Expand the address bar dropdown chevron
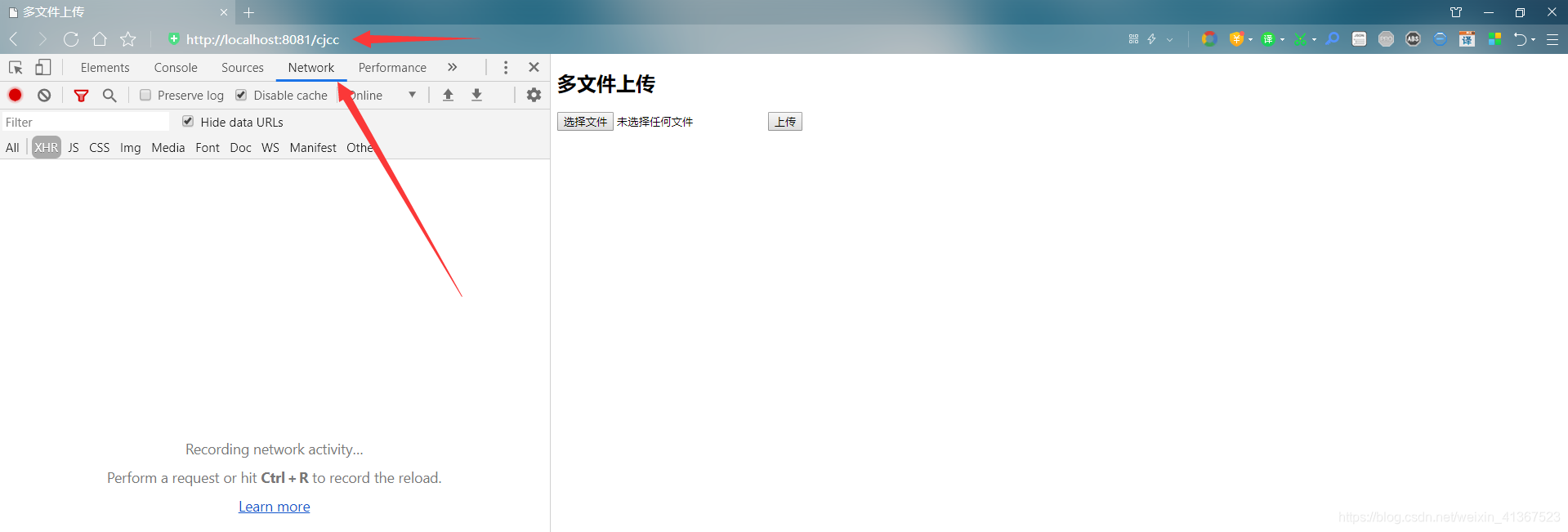 1170,39
